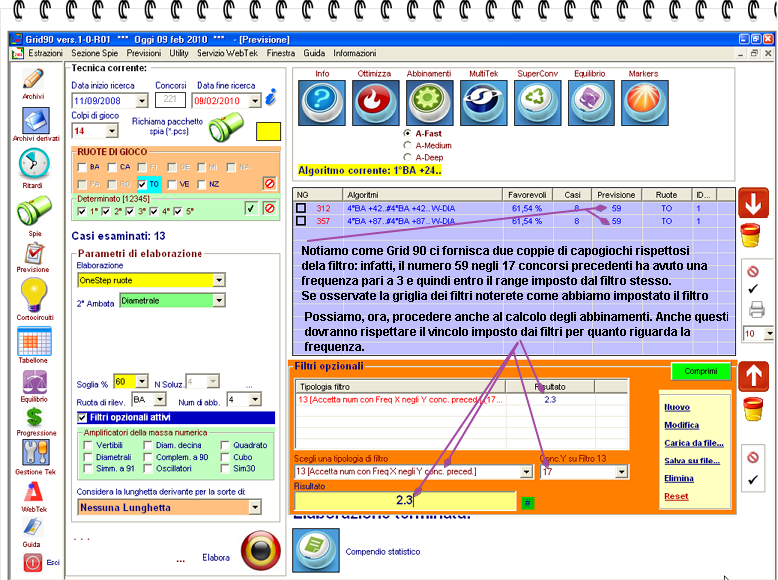
Task: Open the Ruota di rilev. dropdown
Action: (160, 399)
